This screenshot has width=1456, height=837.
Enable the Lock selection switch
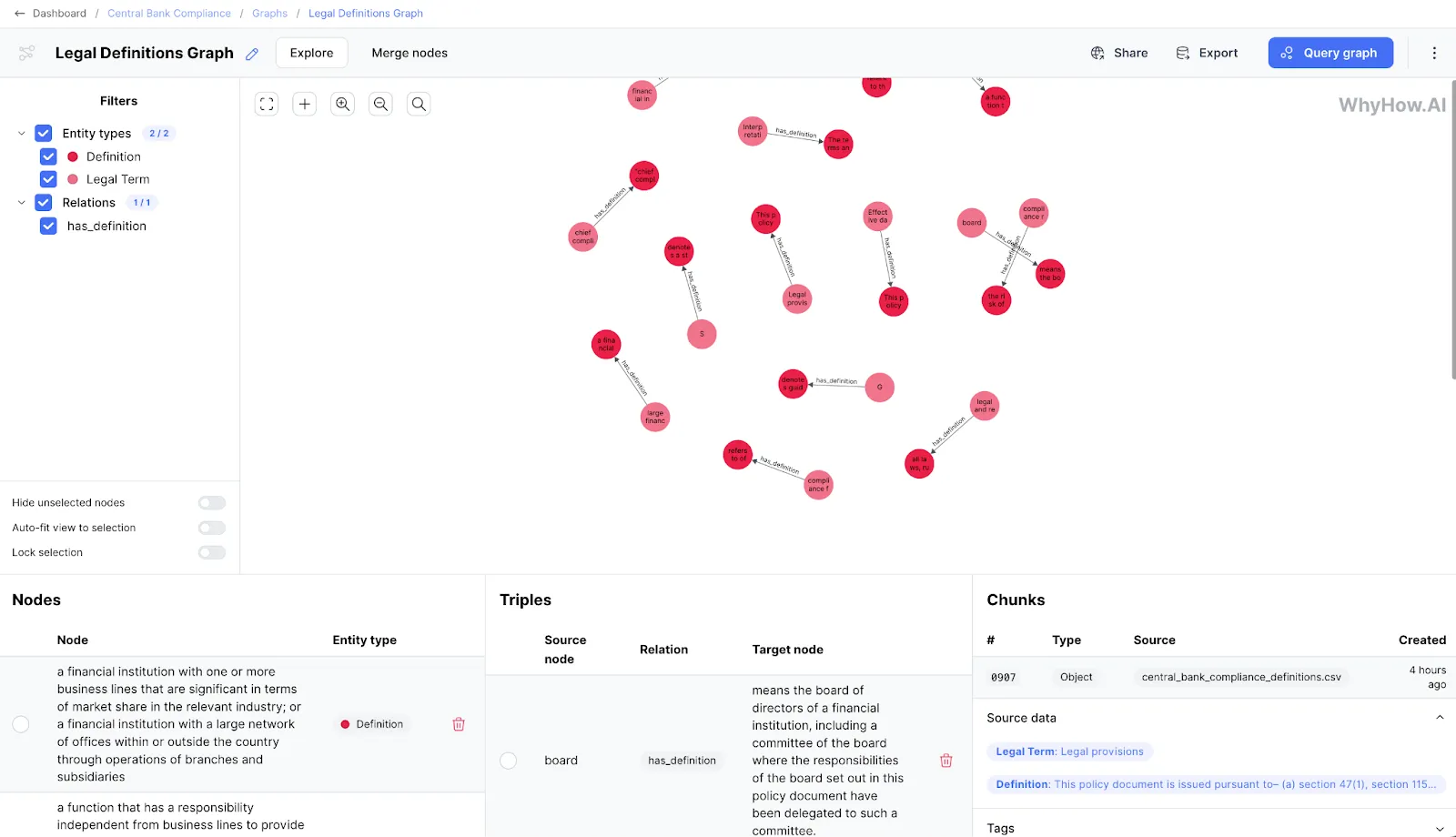[212, 552]
